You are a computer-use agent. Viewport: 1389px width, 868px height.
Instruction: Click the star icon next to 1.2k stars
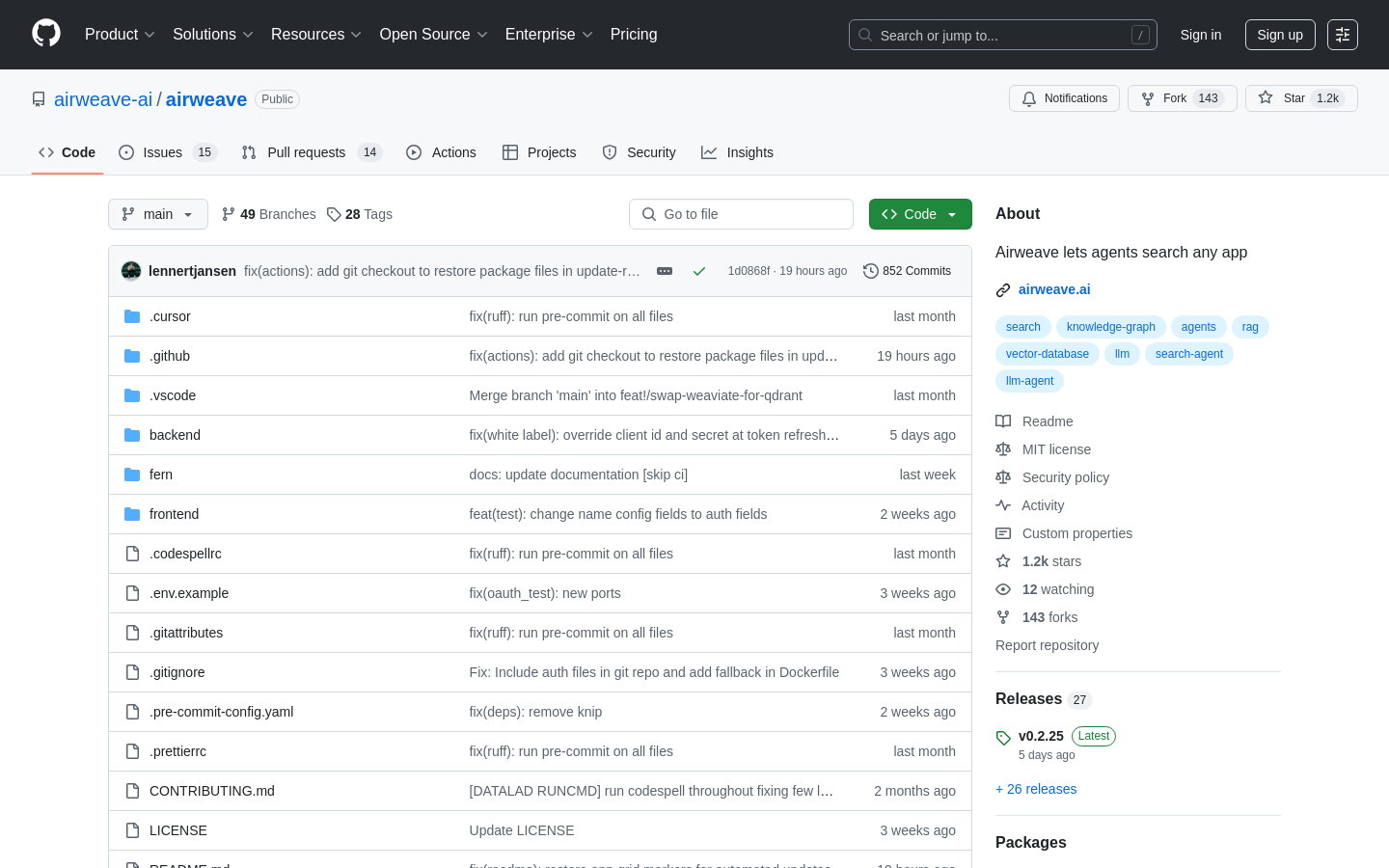point(1003,561)
